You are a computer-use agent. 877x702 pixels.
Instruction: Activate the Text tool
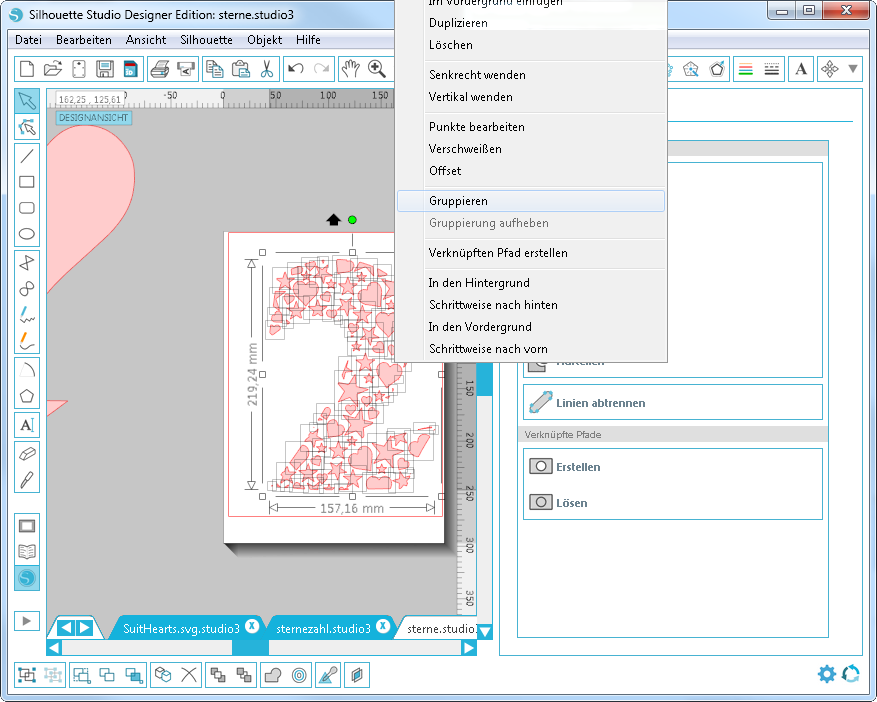[27, 425]
